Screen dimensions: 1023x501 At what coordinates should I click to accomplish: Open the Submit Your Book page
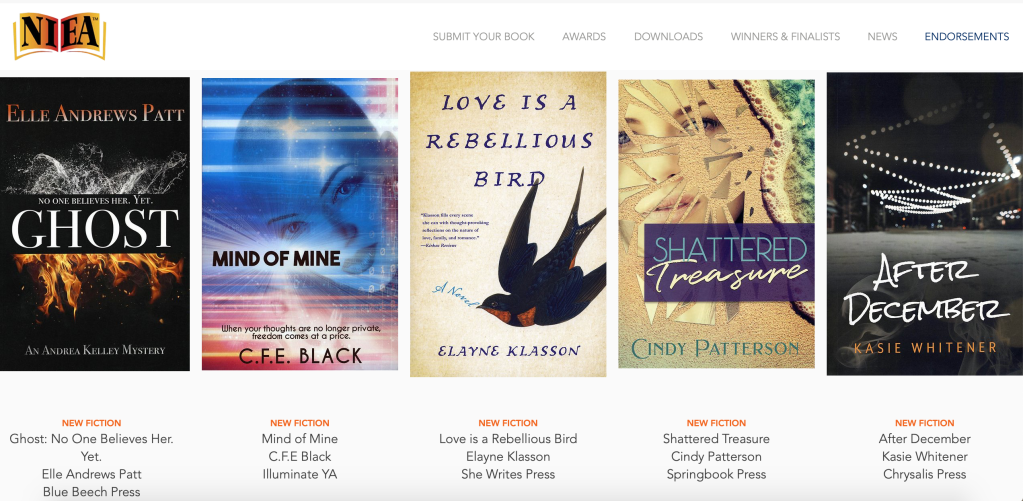[x=483, y=37]
